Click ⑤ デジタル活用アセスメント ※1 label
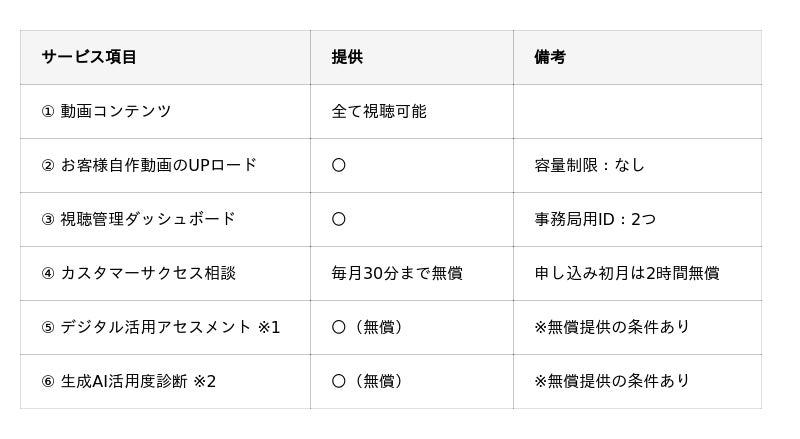This screenshot has height=439, width=800. (x=161, y=327)
